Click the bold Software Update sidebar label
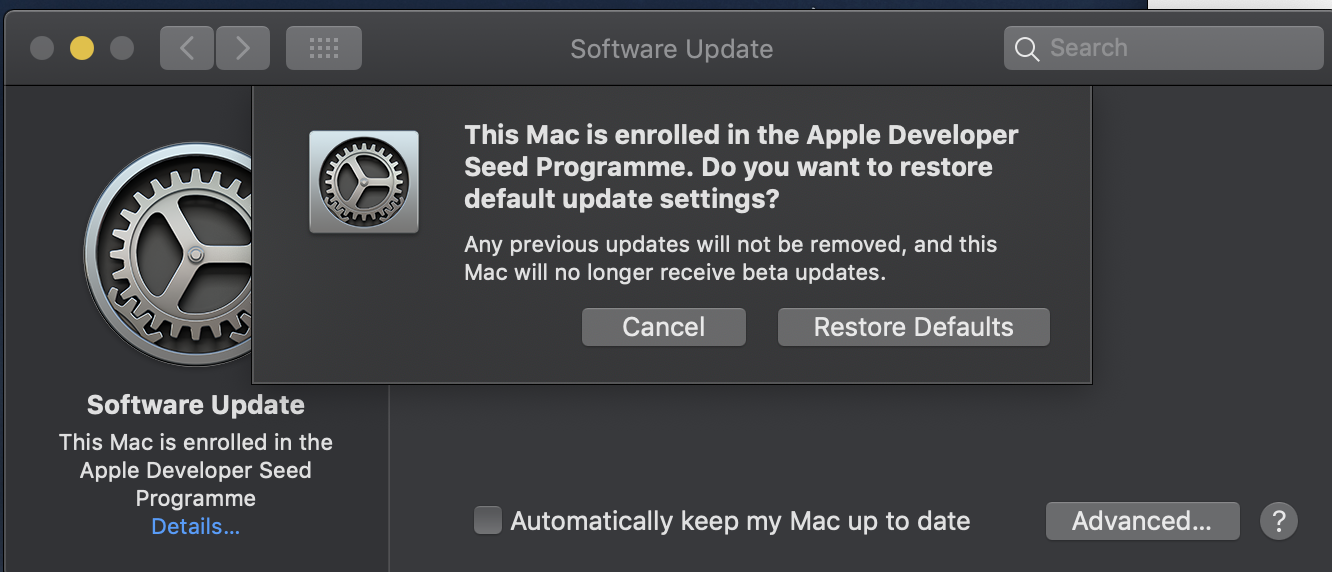This screenshot has width=1332, height=572. pyautogui.click(x=196, y=405)
